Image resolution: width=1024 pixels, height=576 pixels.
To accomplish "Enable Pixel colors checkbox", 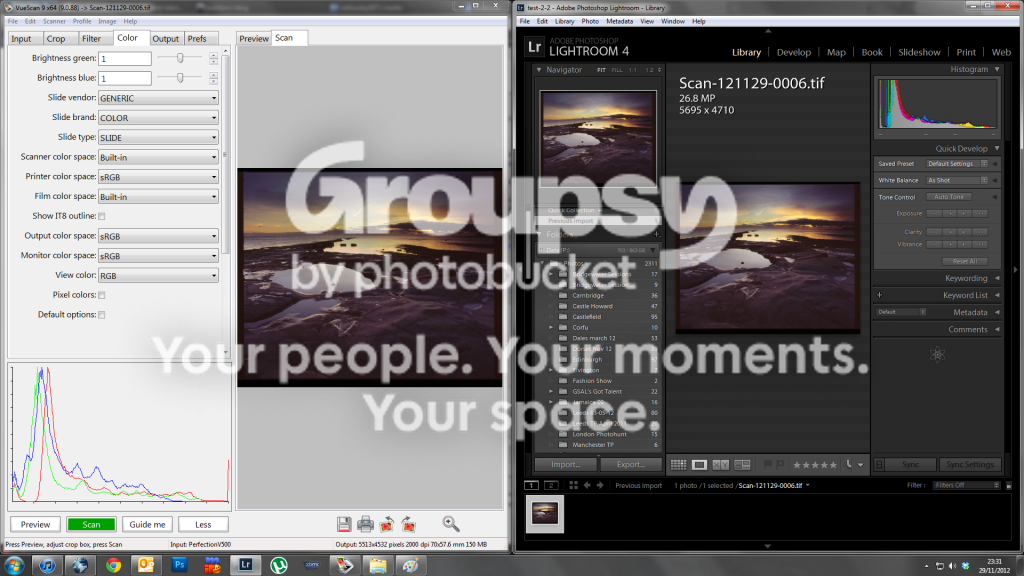I will pyautogui.click(x=102, y=295).
